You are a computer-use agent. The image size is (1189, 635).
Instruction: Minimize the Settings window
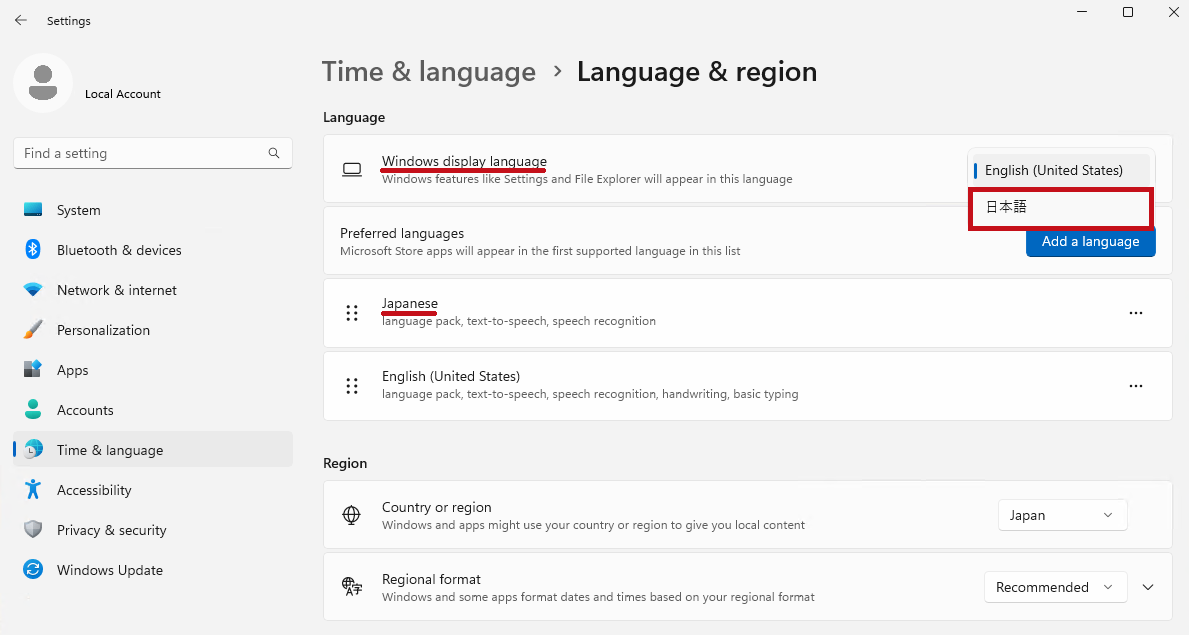pos(1082,12)
